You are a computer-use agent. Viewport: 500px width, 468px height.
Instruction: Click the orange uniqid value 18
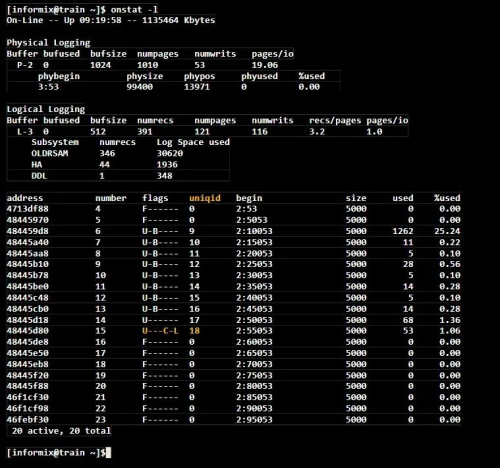pos(194,331)
